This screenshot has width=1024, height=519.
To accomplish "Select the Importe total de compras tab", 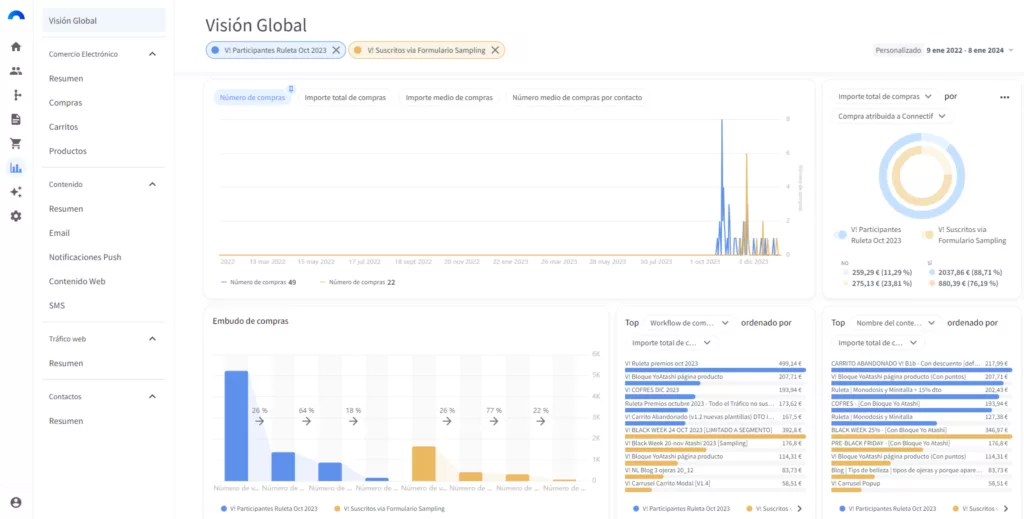I will click(x=345, y=98).
